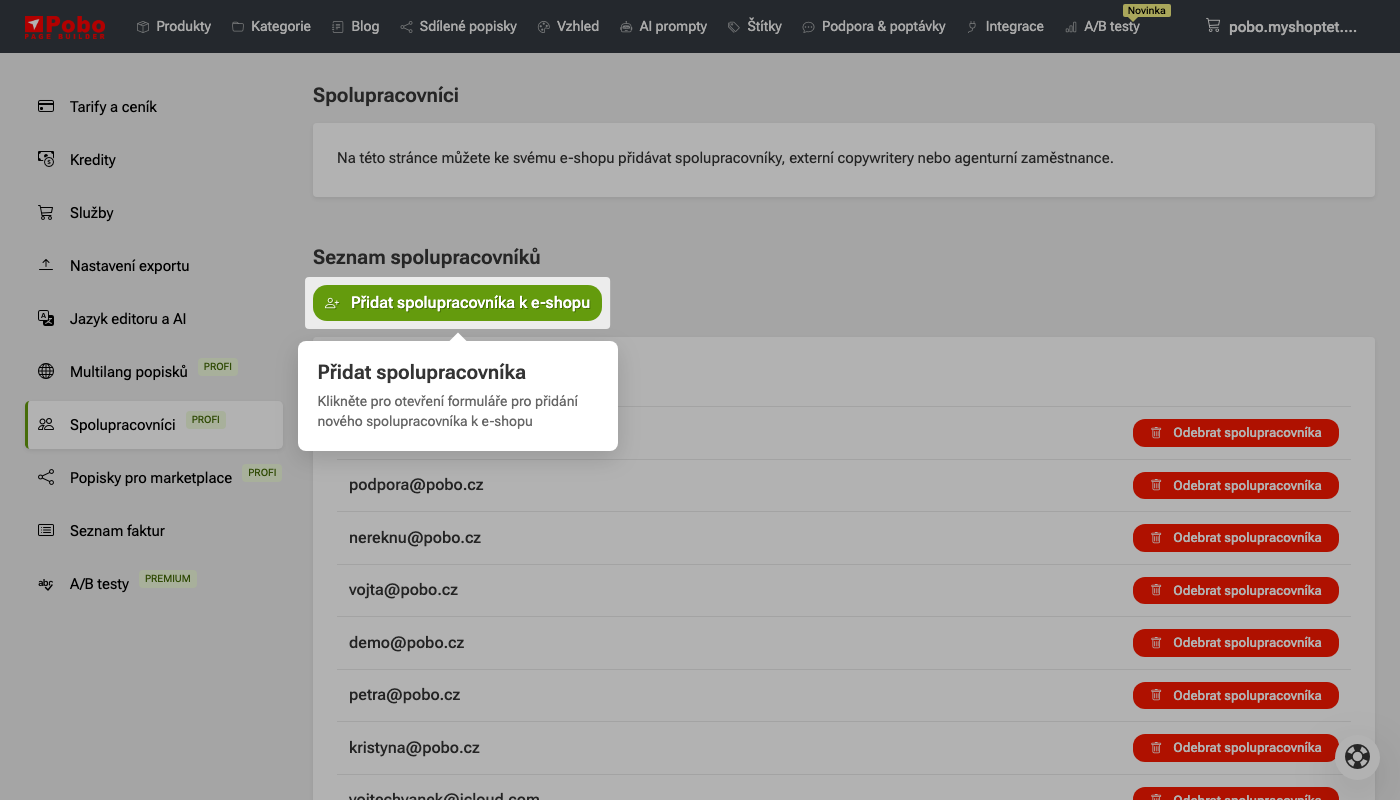Click the list icon beside Seznam faktur
The width and height of the screenshot is (1400, 800).
46,531
